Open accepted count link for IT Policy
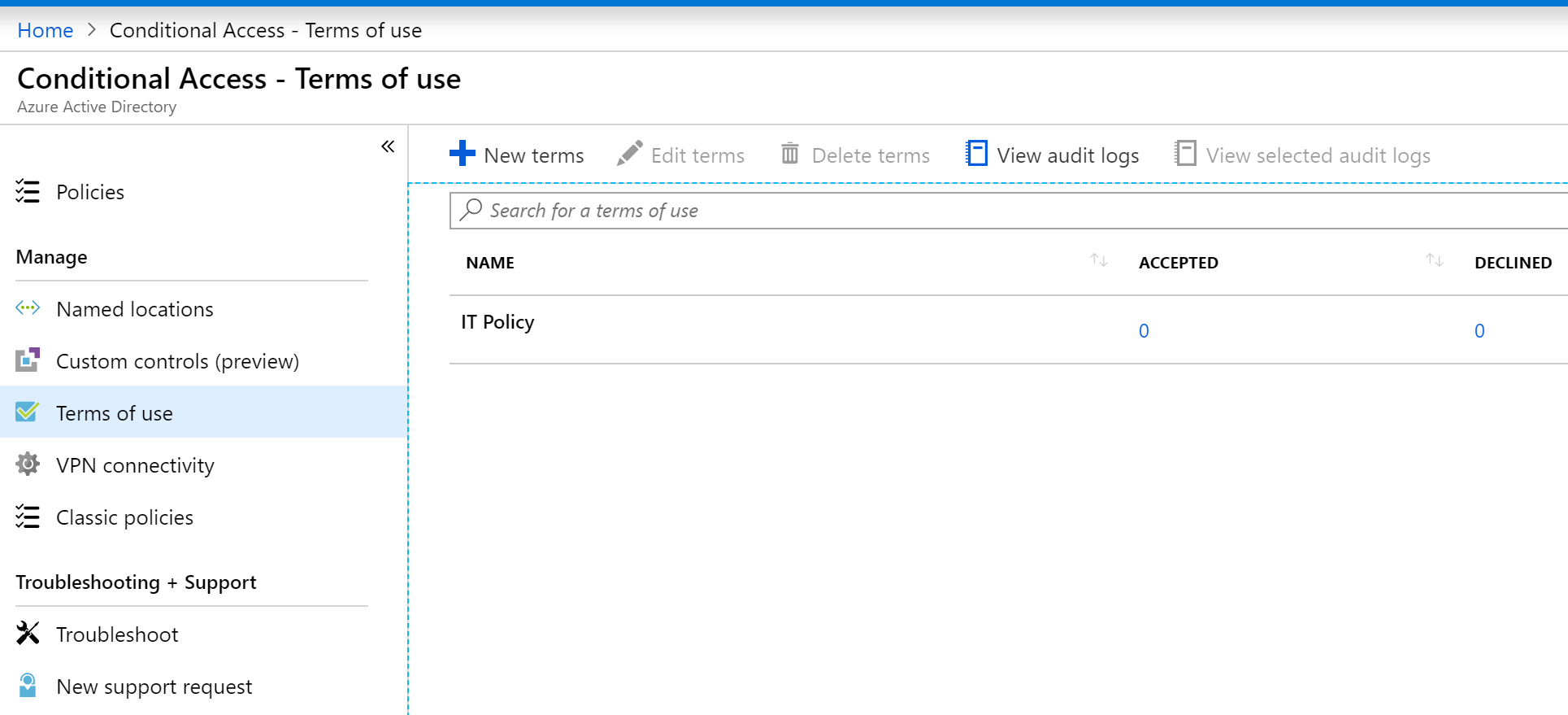This screenshot has height=715, width=1568. click(1144, 331)
